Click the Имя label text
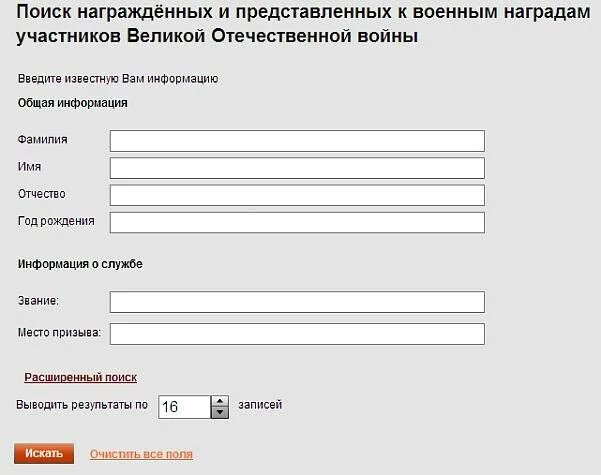This screenshot has width=601, height=475. [x=30, y=166]
